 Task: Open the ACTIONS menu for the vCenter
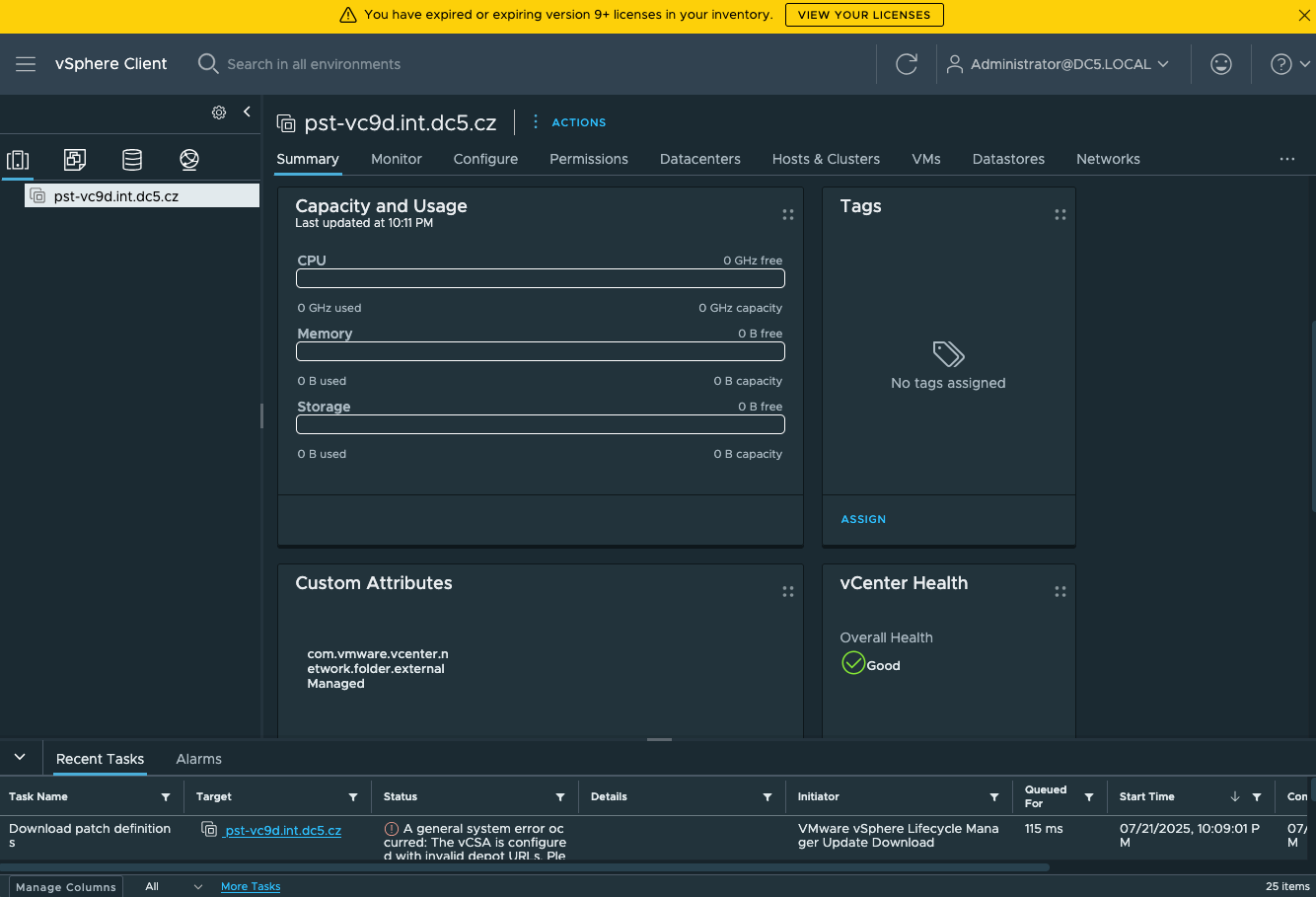click(569, 122)
